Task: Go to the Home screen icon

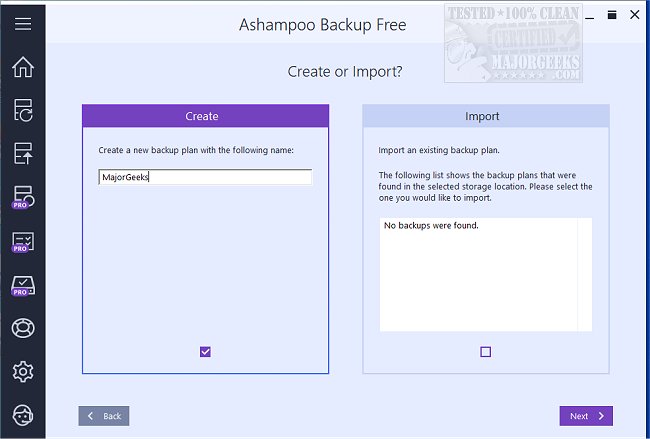Action: (x=23, y=67)
